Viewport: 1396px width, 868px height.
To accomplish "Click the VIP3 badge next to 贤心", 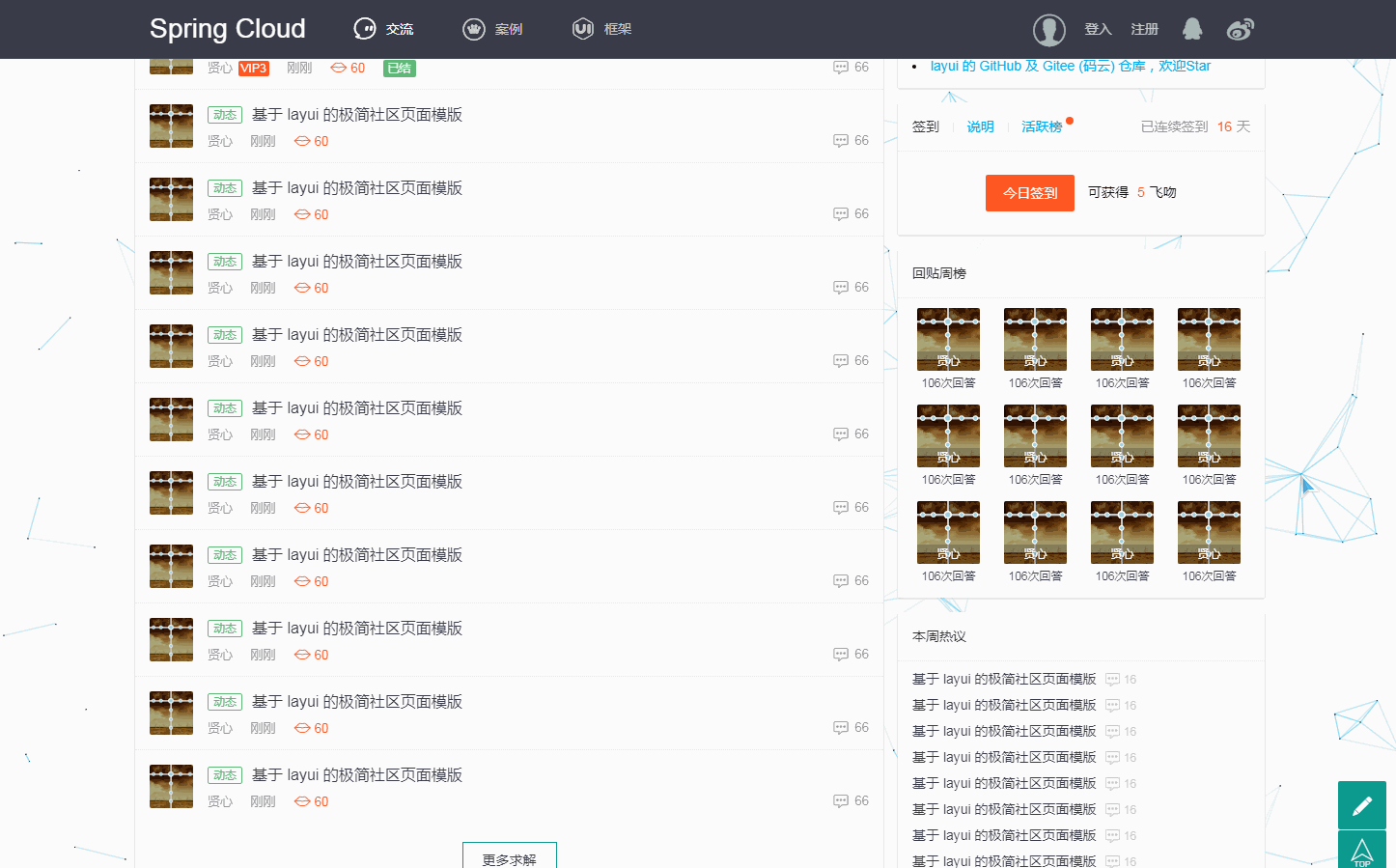I will click(x=254, y=69).
